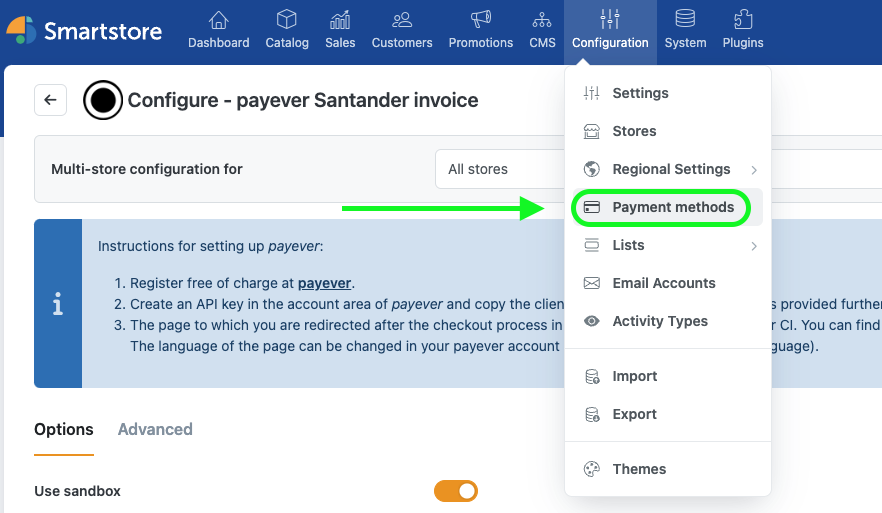This screenshot has width=882, height=513.
Task: Select Export menu entry
Action: point(668,415)
